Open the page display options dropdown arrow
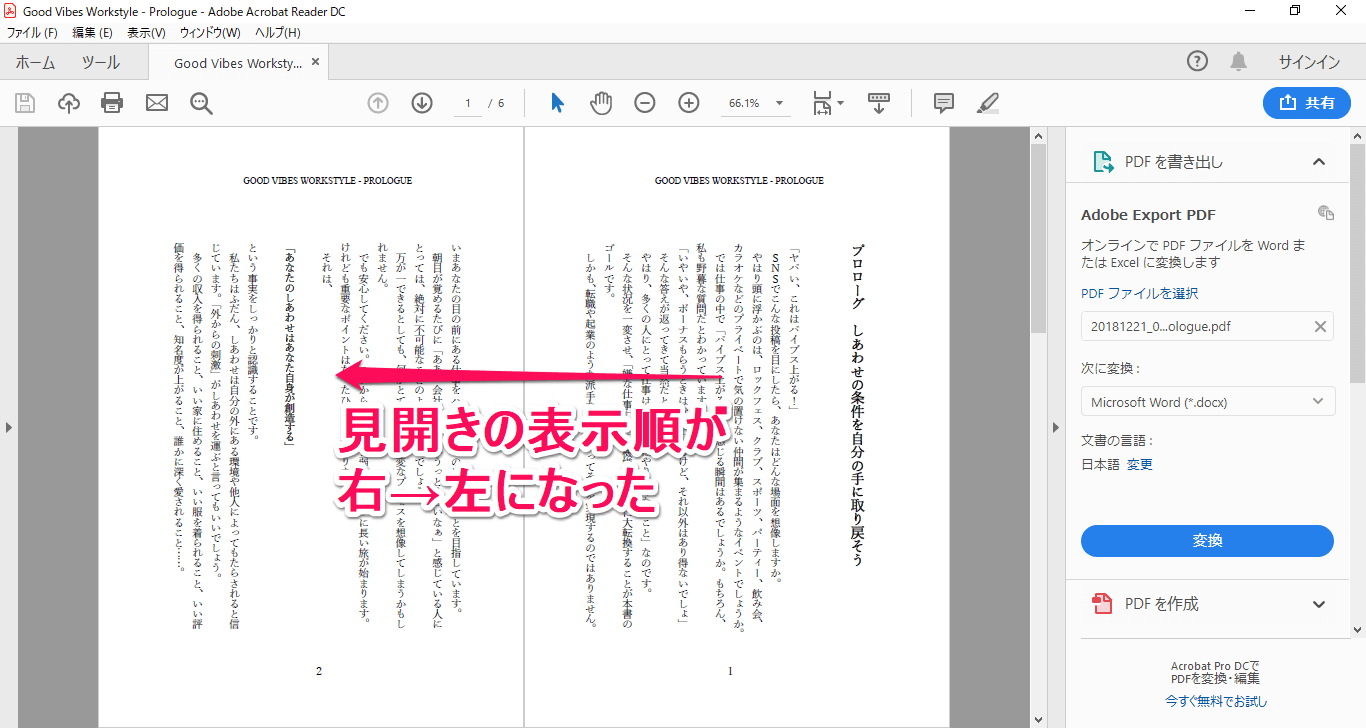Image resolution: width=1366 pixels, height=728 pixels. [x=840, y=103]
